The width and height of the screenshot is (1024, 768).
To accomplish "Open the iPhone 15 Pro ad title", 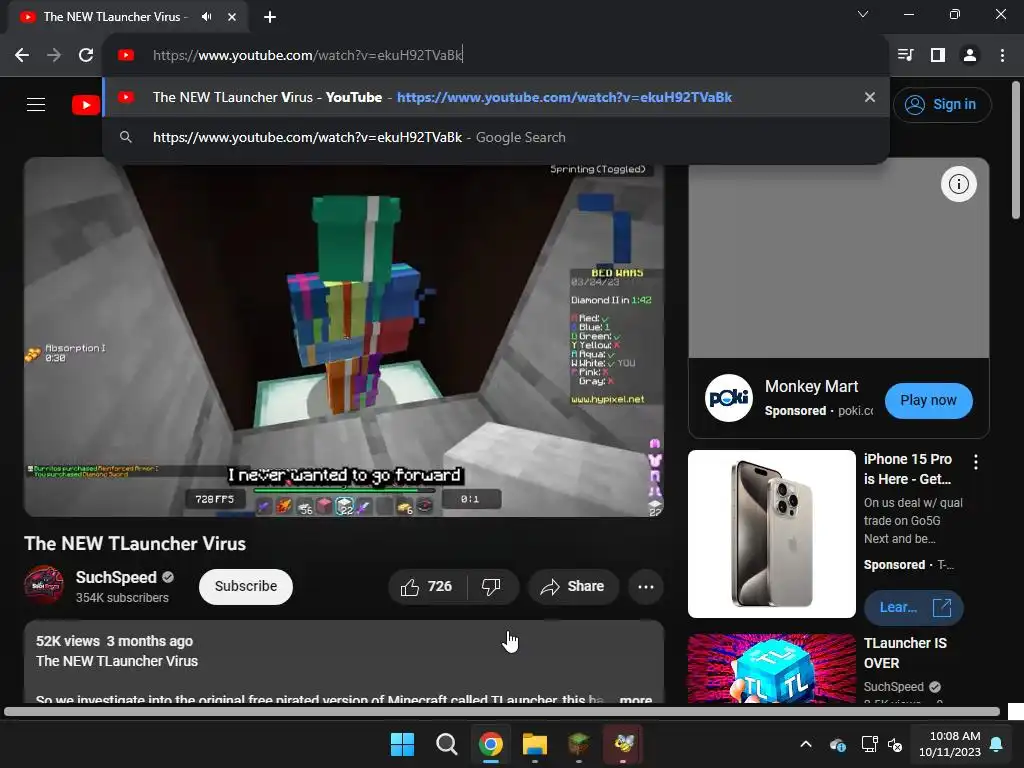I will [908, 469].
